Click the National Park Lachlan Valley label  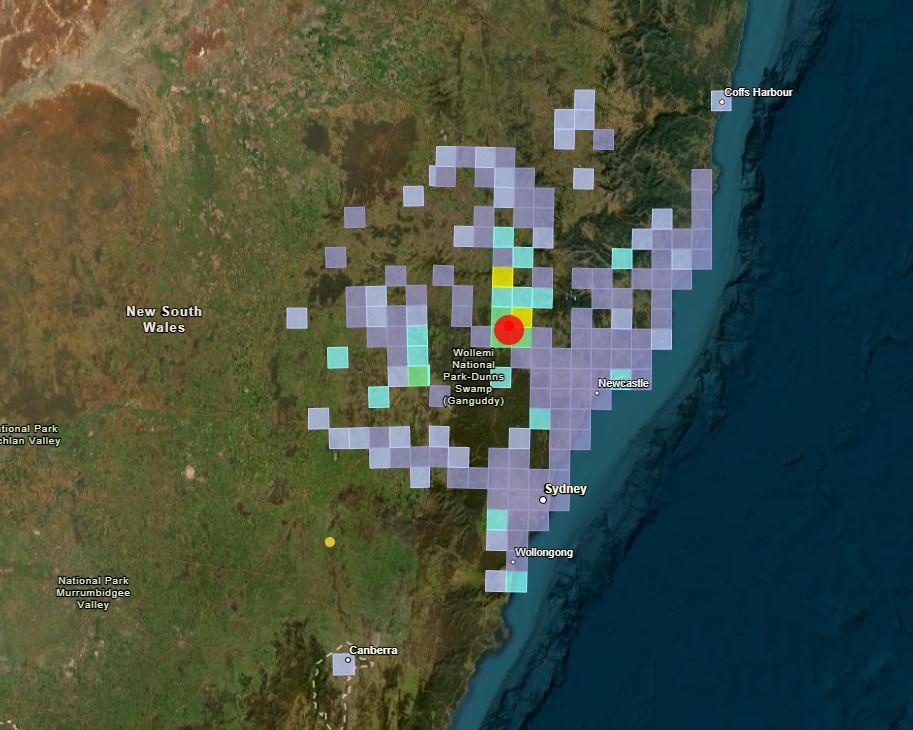point(27,433)
